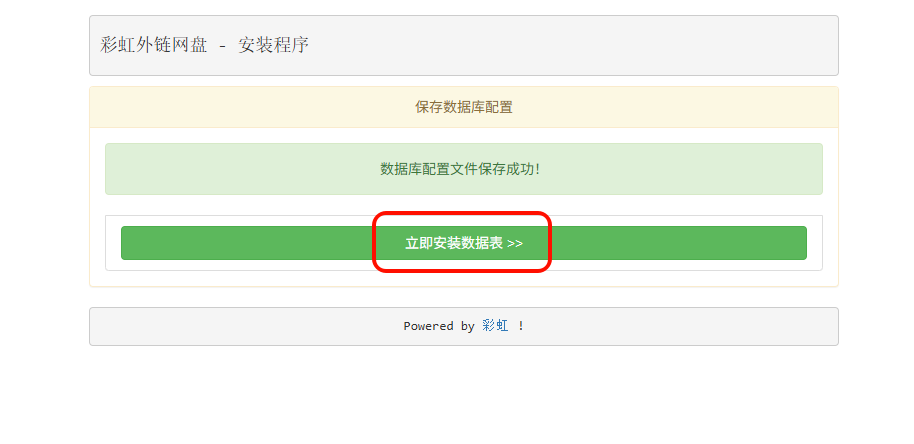Click the 网盘 characters in the page title
This screenshot has width=914, height=444.
[189, 45]
